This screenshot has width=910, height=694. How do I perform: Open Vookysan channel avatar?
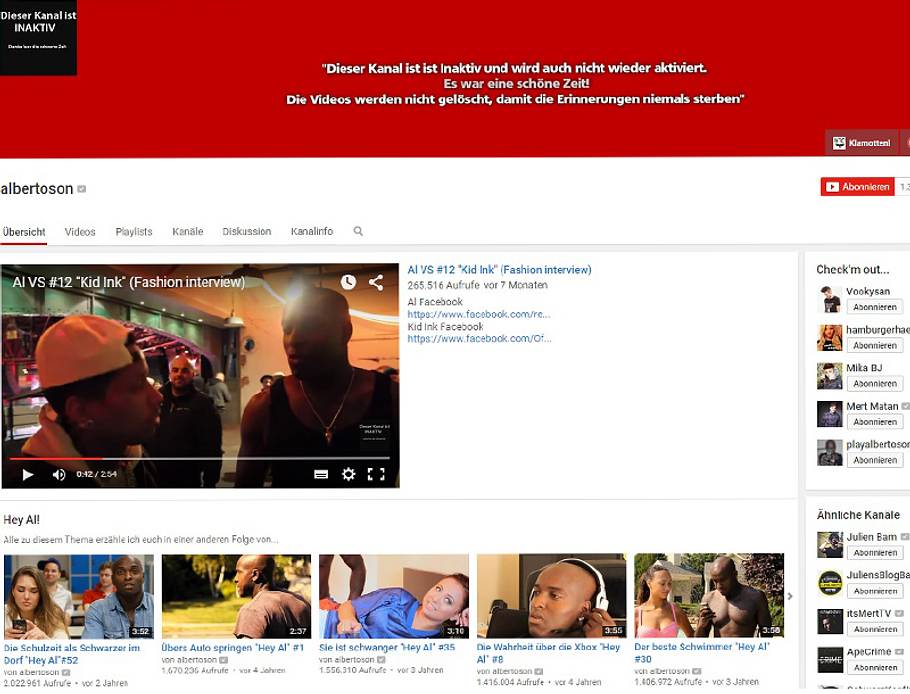pyautogui.click(x=829, y=299)
